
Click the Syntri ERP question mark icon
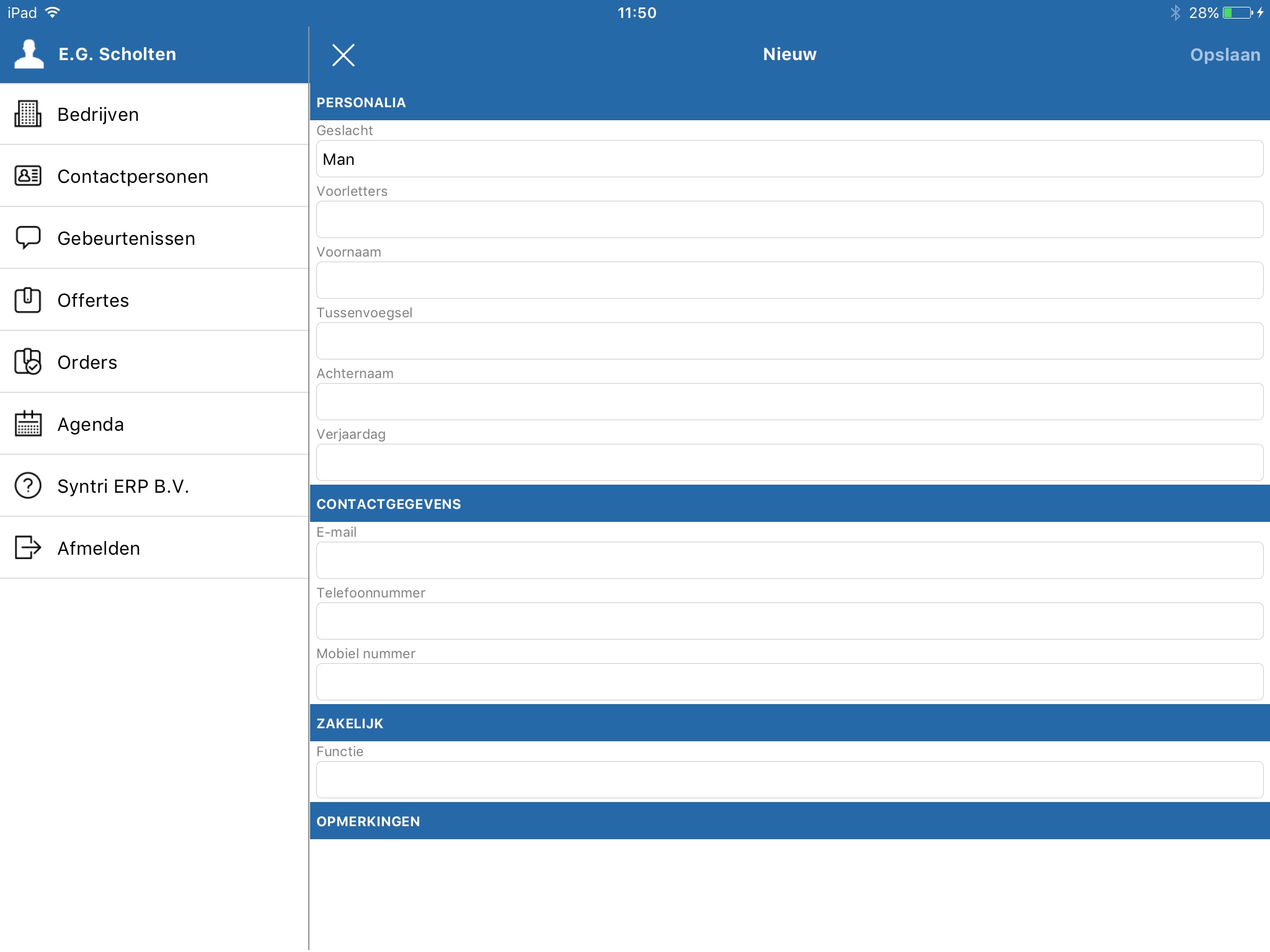28,486
